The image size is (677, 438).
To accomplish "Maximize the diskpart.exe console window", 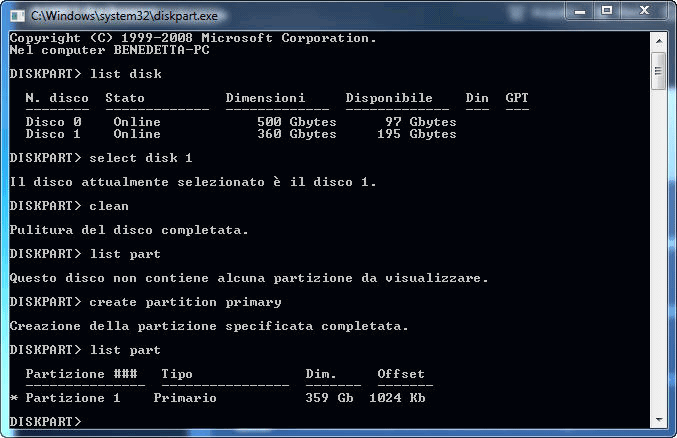I will tap(606, 13).
